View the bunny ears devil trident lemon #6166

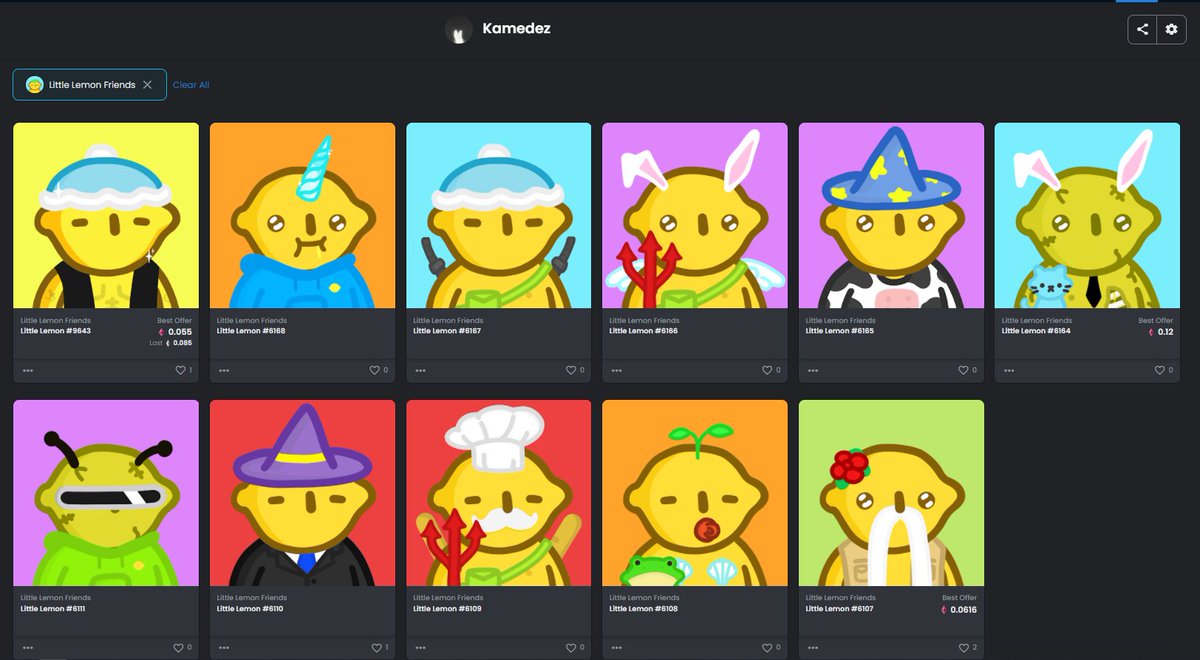coord(694,215)
